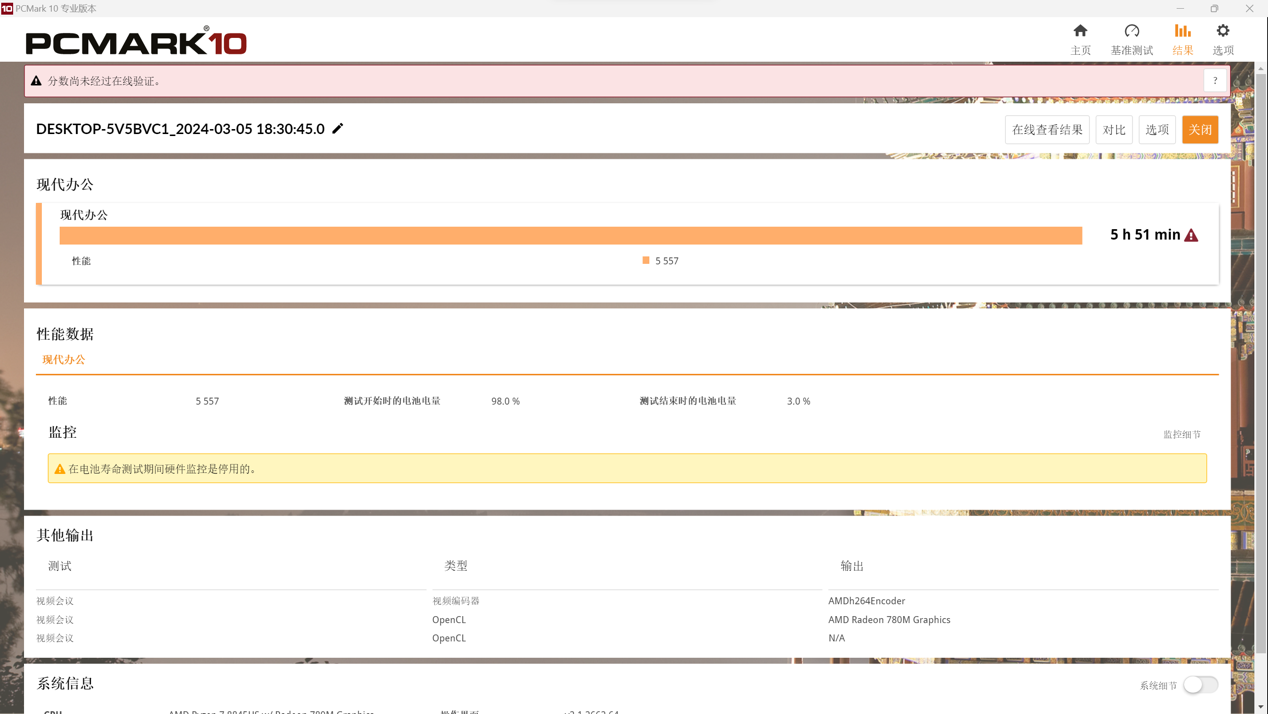Click the 对比 compare button

[1114, 130]
